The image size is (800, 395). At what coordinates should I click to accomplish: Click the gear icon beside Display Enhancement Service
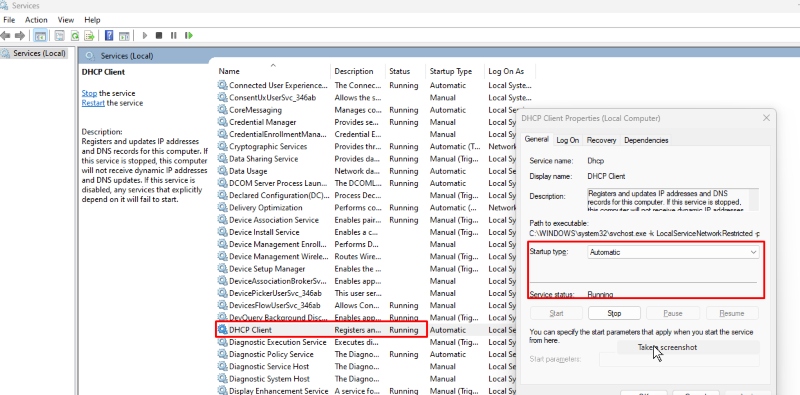point(222,391)
